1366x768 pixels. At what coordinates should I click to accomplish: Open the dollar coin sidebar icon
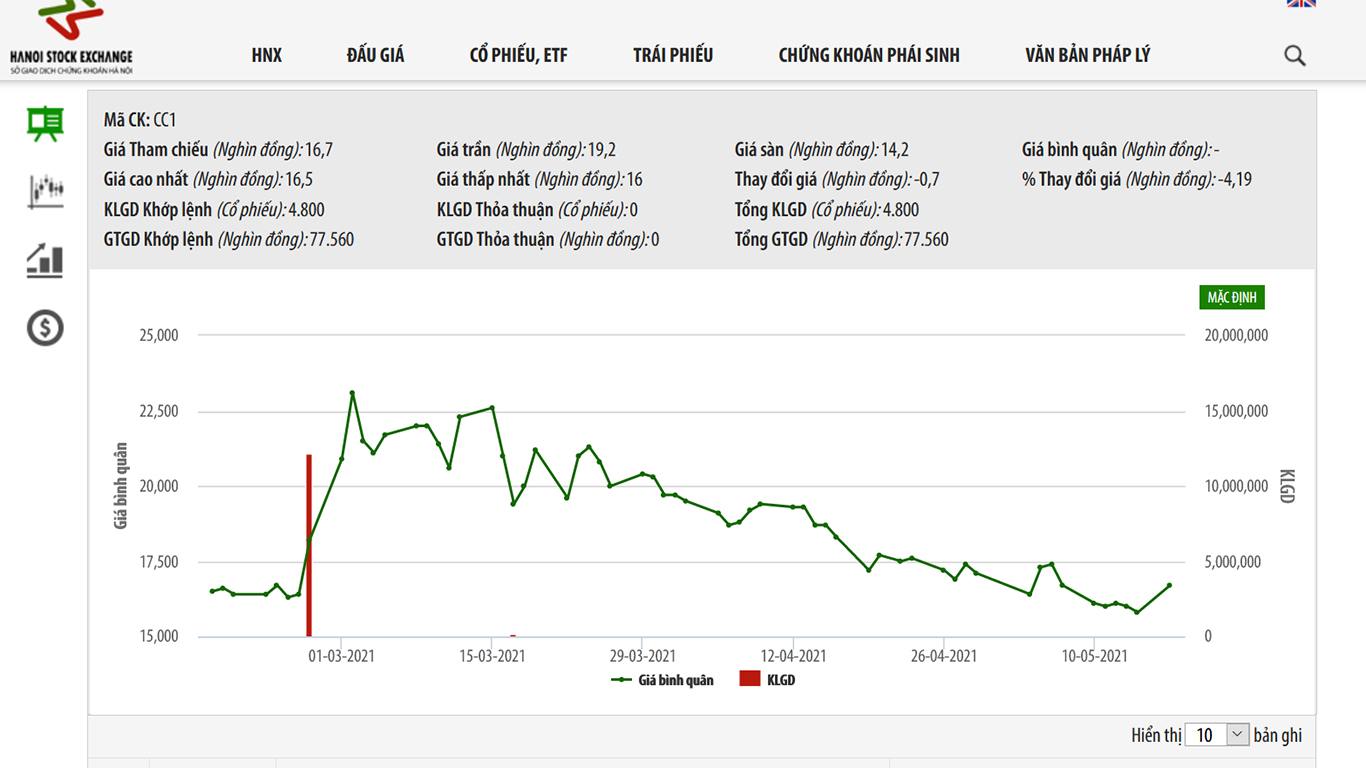tap(45, 327)
